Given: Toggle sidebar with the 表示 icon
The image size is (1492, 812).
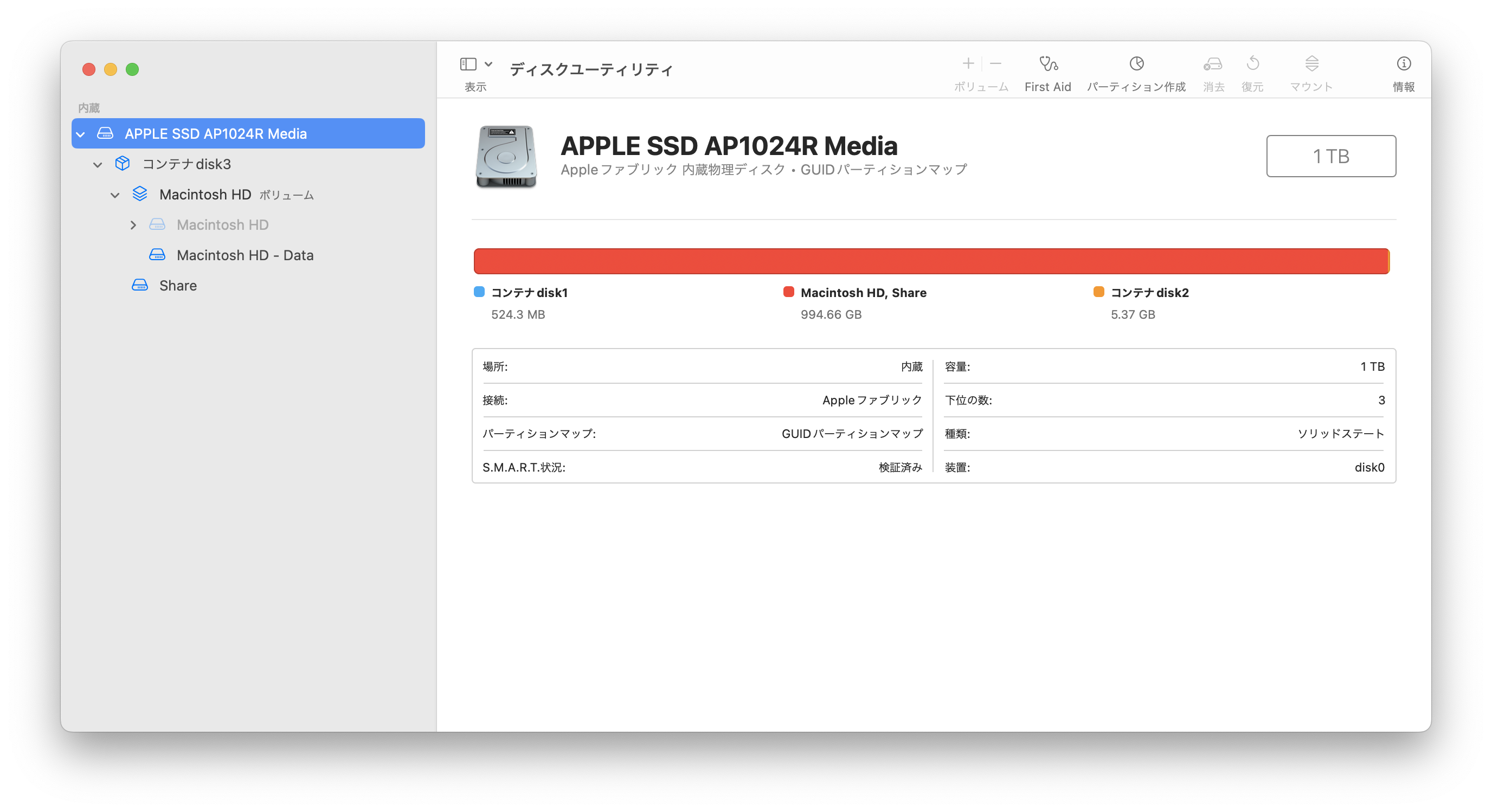Looking at the screenshot, I should 468,64.
